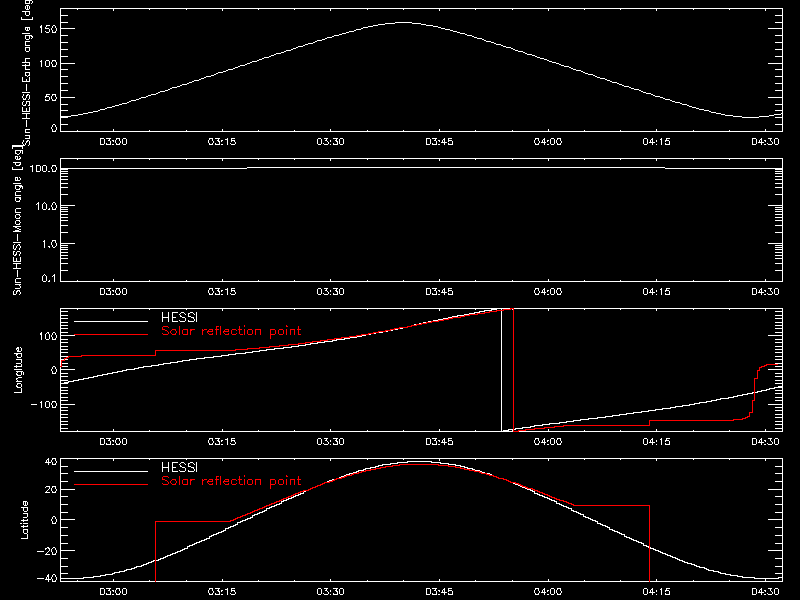
Task: Click the red legend line in Longitude plot
Action: click(111, 335)
